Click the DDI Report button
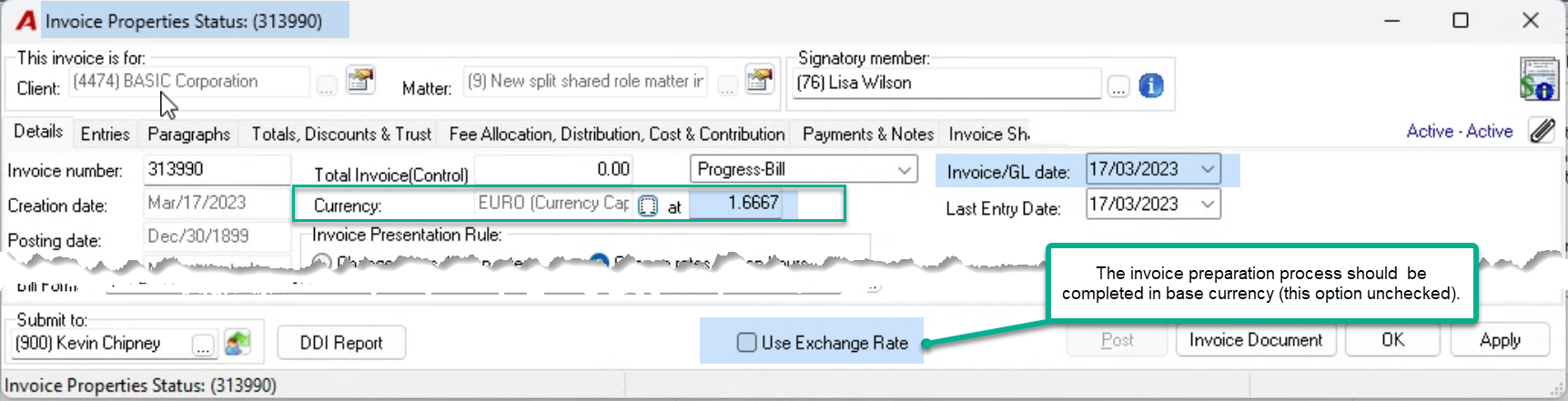Image resolution: width=1568 pixels, height=401 pixels. tap(341, 343)
